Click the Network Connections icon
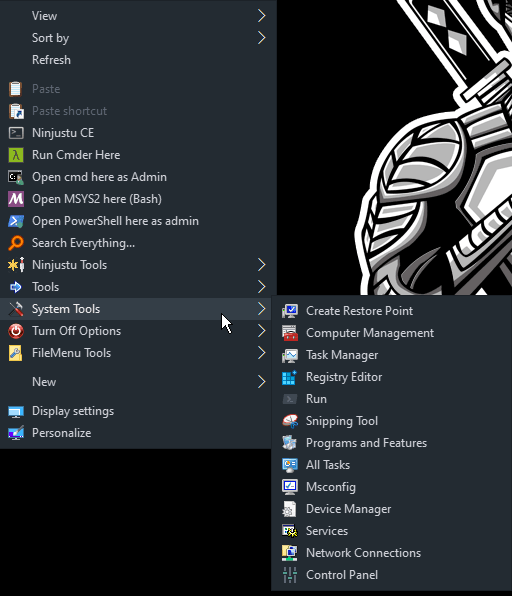This screenshot has height=596, width=512. (x=290, y=553)
